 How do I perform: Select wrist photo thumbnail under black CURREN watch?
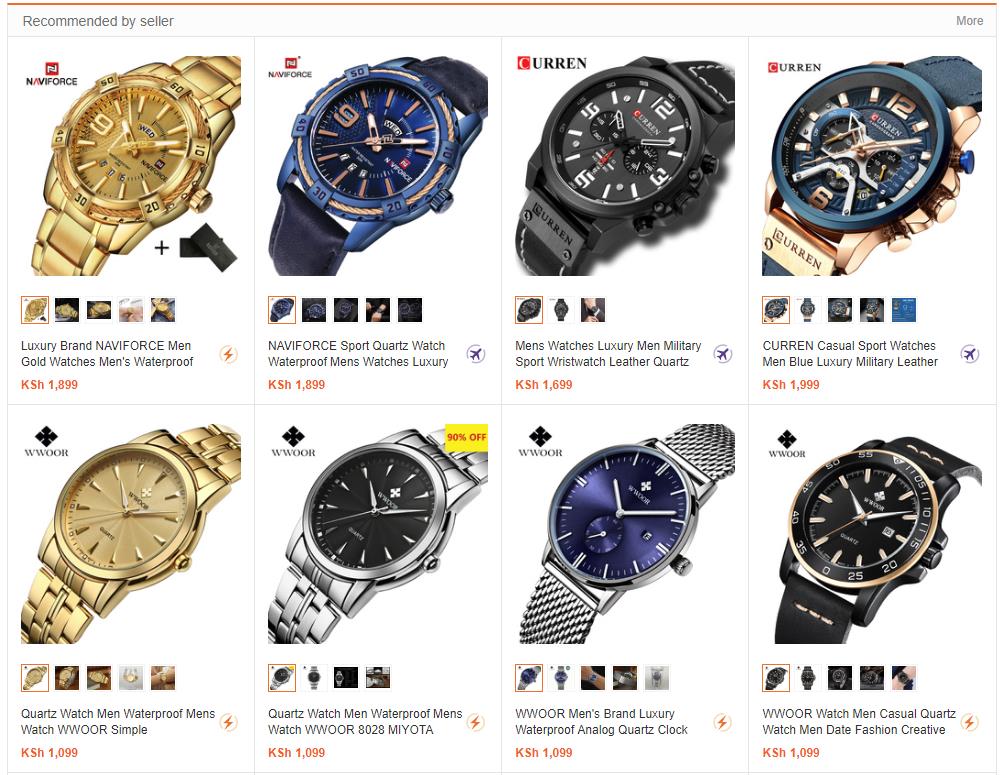[x=592, y=310]
